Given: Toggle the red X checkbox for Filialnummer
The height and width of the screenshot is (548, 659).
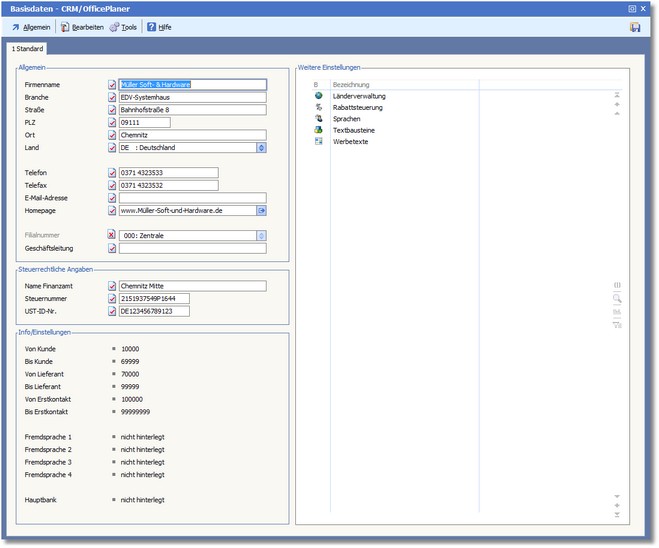Looking at the screenshot, I should 112,236.
